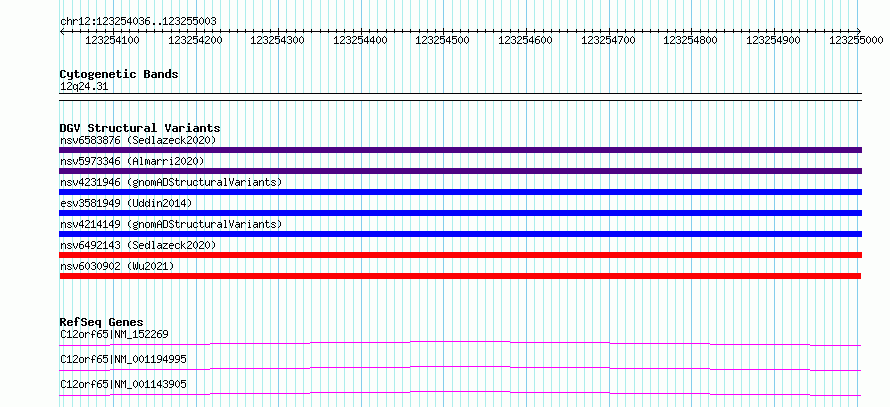Image resolution: width=890 pixels, height=407 pixels.
Task: Click the blue bar for nsv4231946
Action: pyautogui.click(x=460, y=192)
